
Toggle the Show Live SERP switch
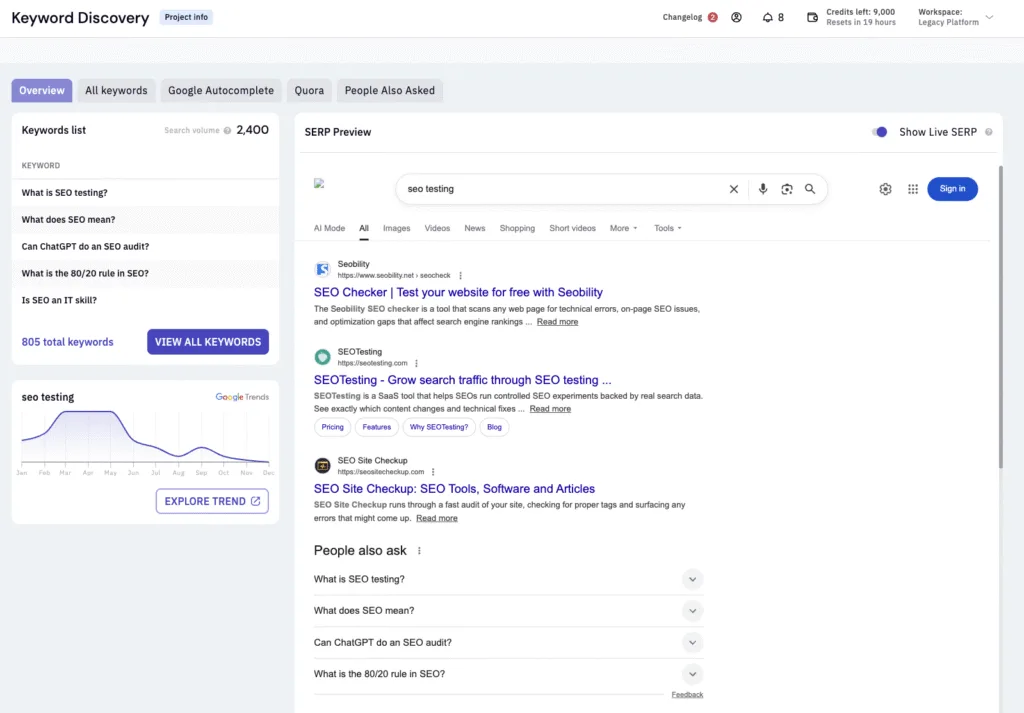click(879, 131)
